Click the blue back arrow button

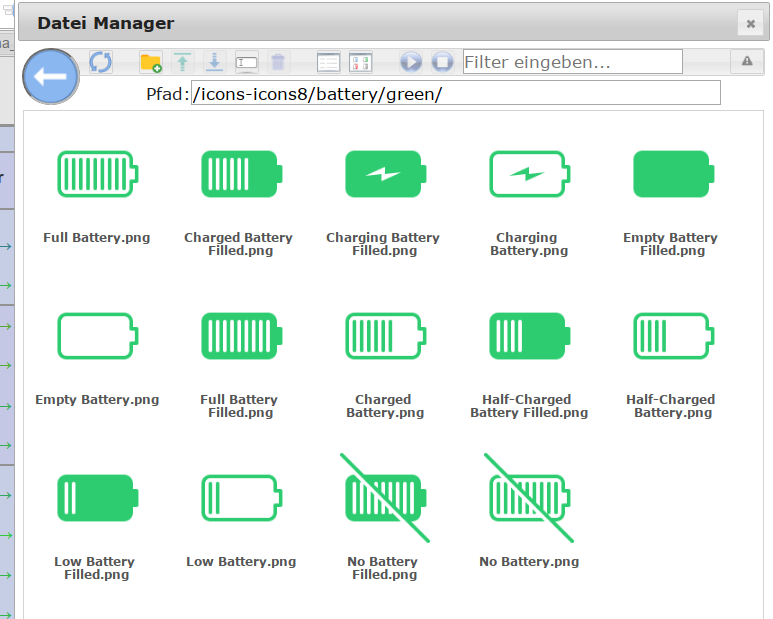pos(50,76)
